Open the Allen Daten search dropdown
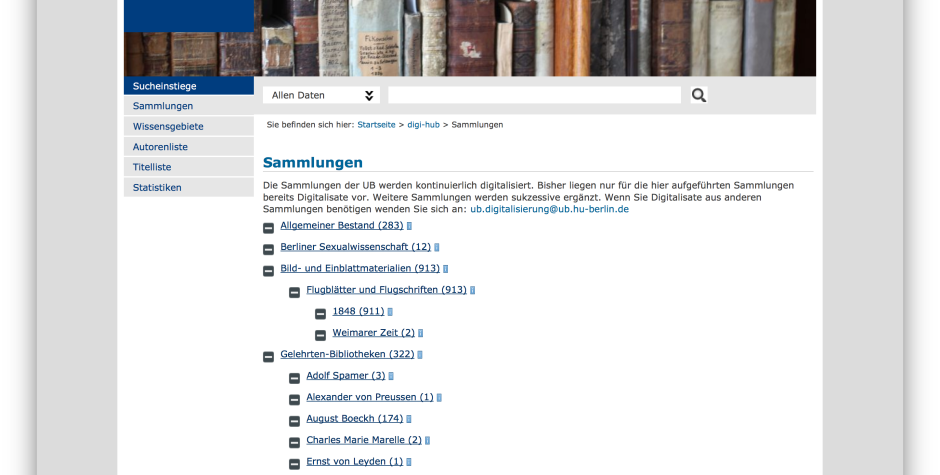The height and width of the screenshot is (475, 940). pyautogui.click(x=321, y=95)
